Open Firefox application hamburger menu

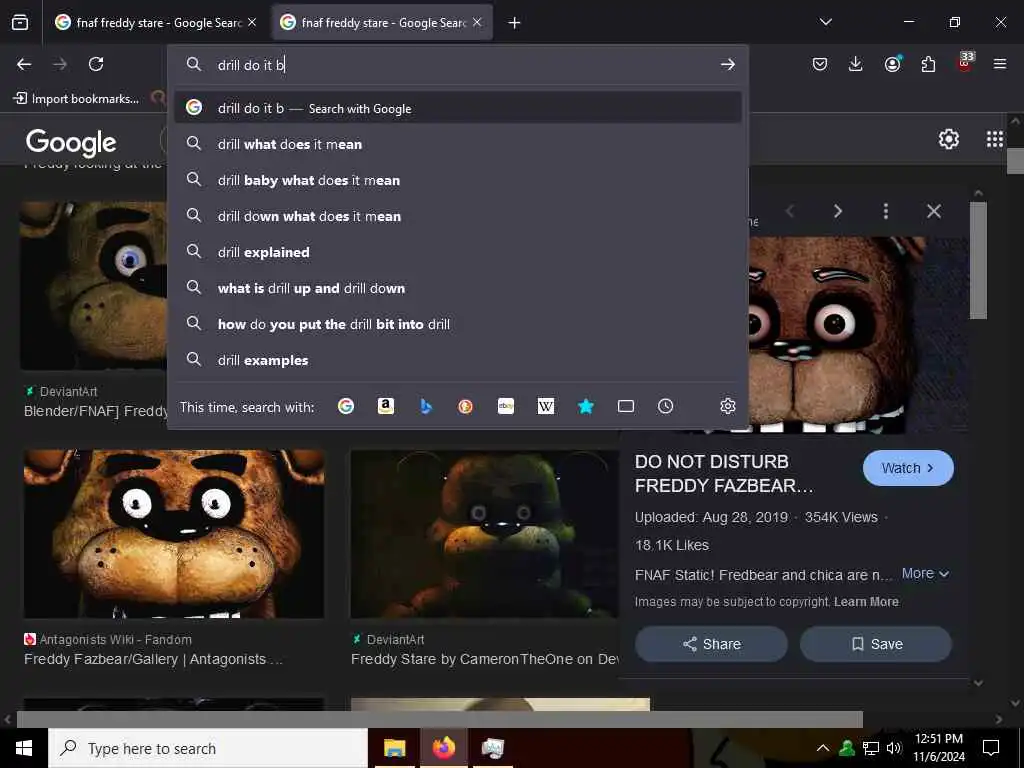click(x=1000, y=64)
